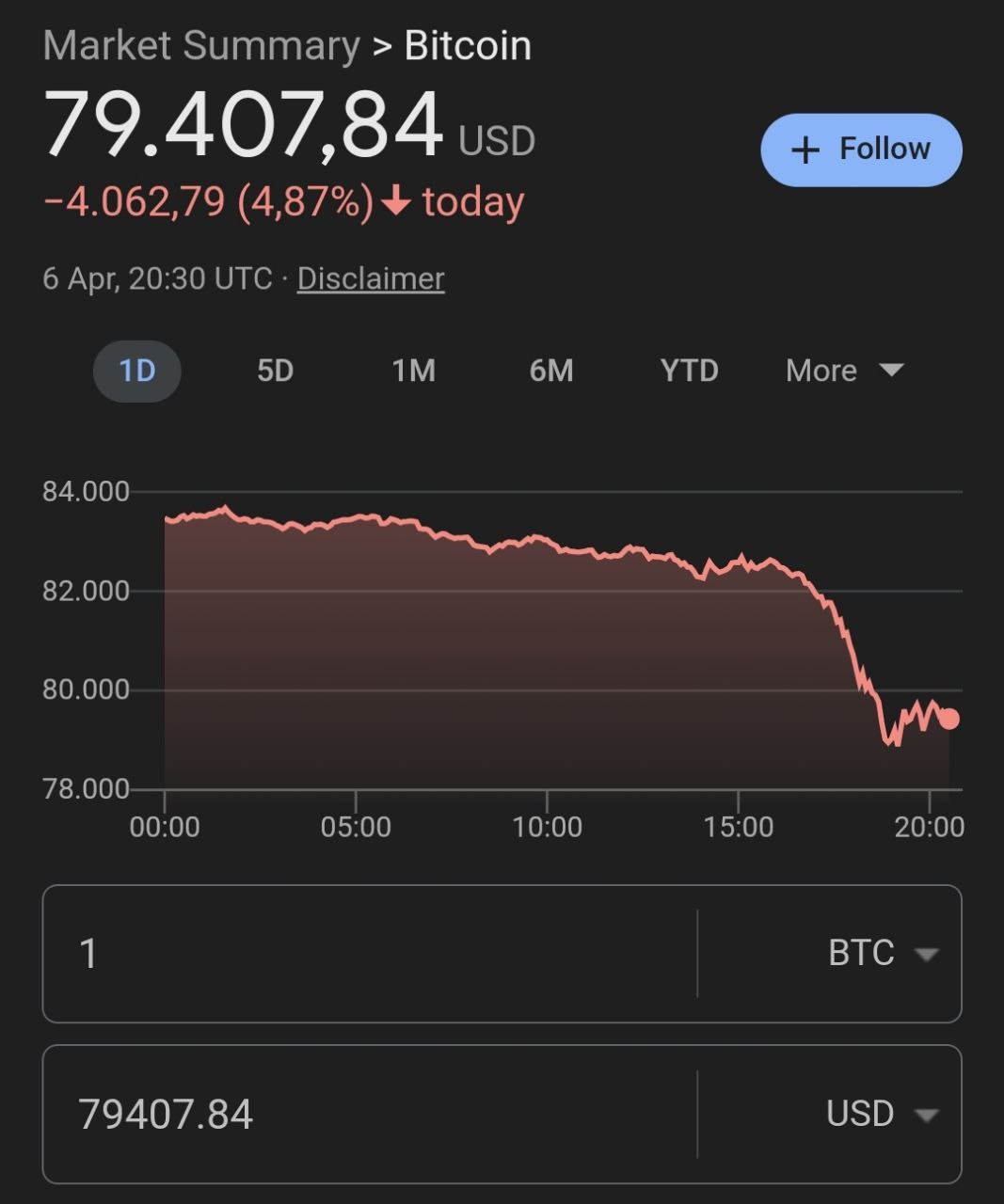Click the Follow button
The width and height of the screenshot is (1004, 1204).
click(x=861, y=150)
